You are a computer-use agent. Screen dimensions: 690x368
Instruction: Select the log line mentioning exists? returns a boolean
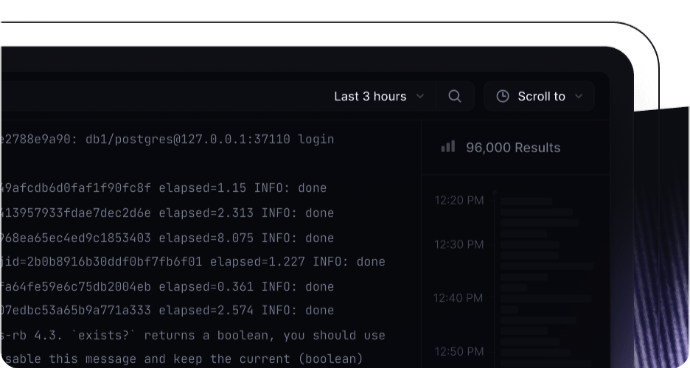193,335
